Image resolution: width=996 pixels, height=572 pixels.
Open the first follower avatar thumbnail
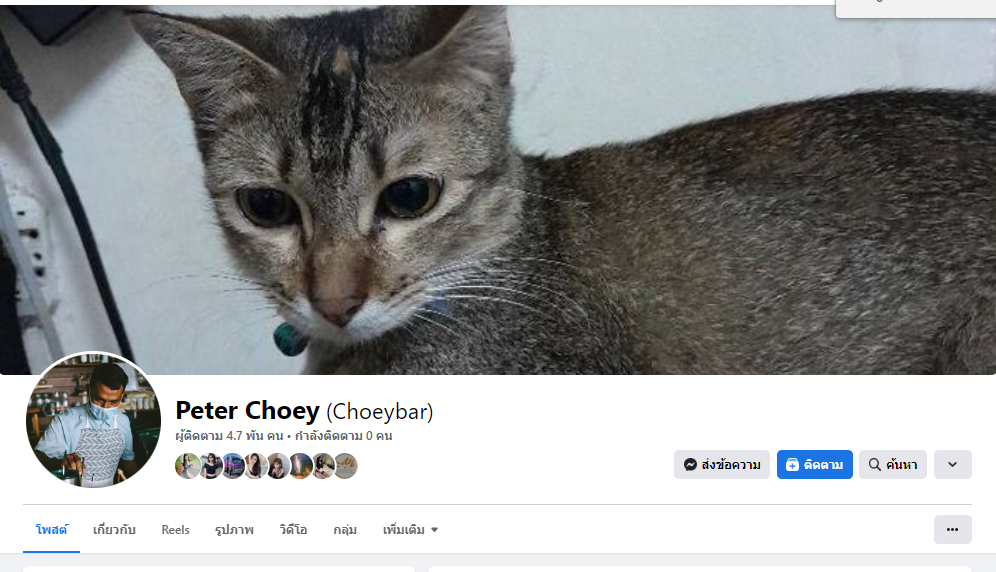click(x=187, y=466)
